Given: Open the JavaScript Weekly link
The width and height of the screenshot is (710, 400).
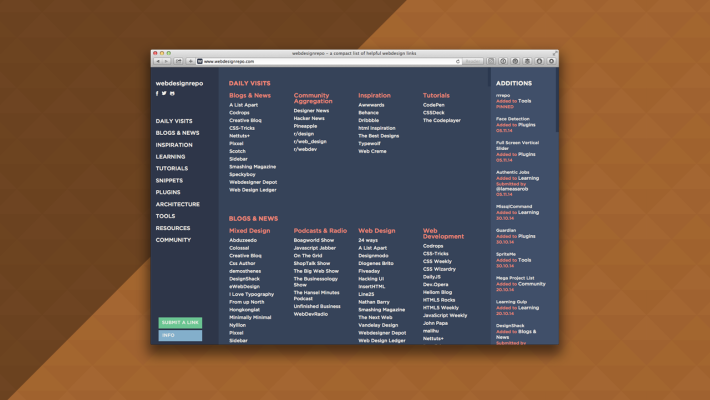Looking at the screenshot, I should tap(445, 315).
